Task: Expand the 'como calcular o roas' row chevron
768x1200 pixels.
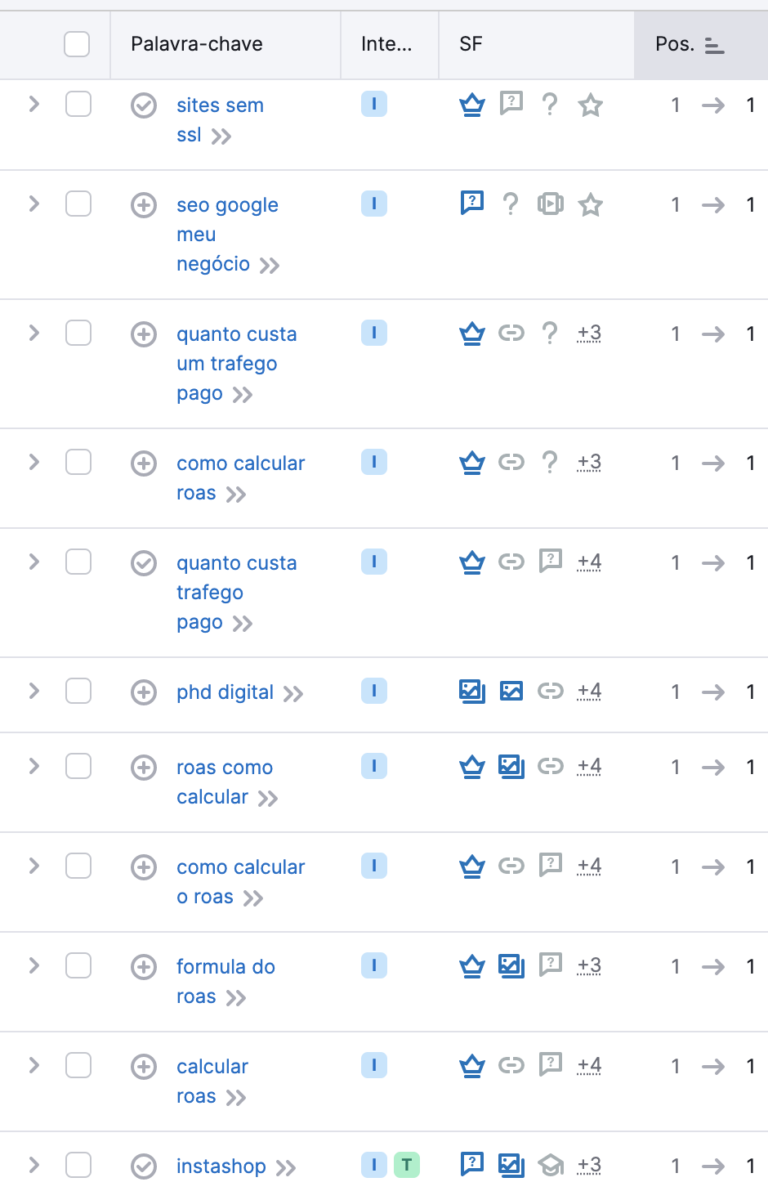Action: tap(34, 865)
